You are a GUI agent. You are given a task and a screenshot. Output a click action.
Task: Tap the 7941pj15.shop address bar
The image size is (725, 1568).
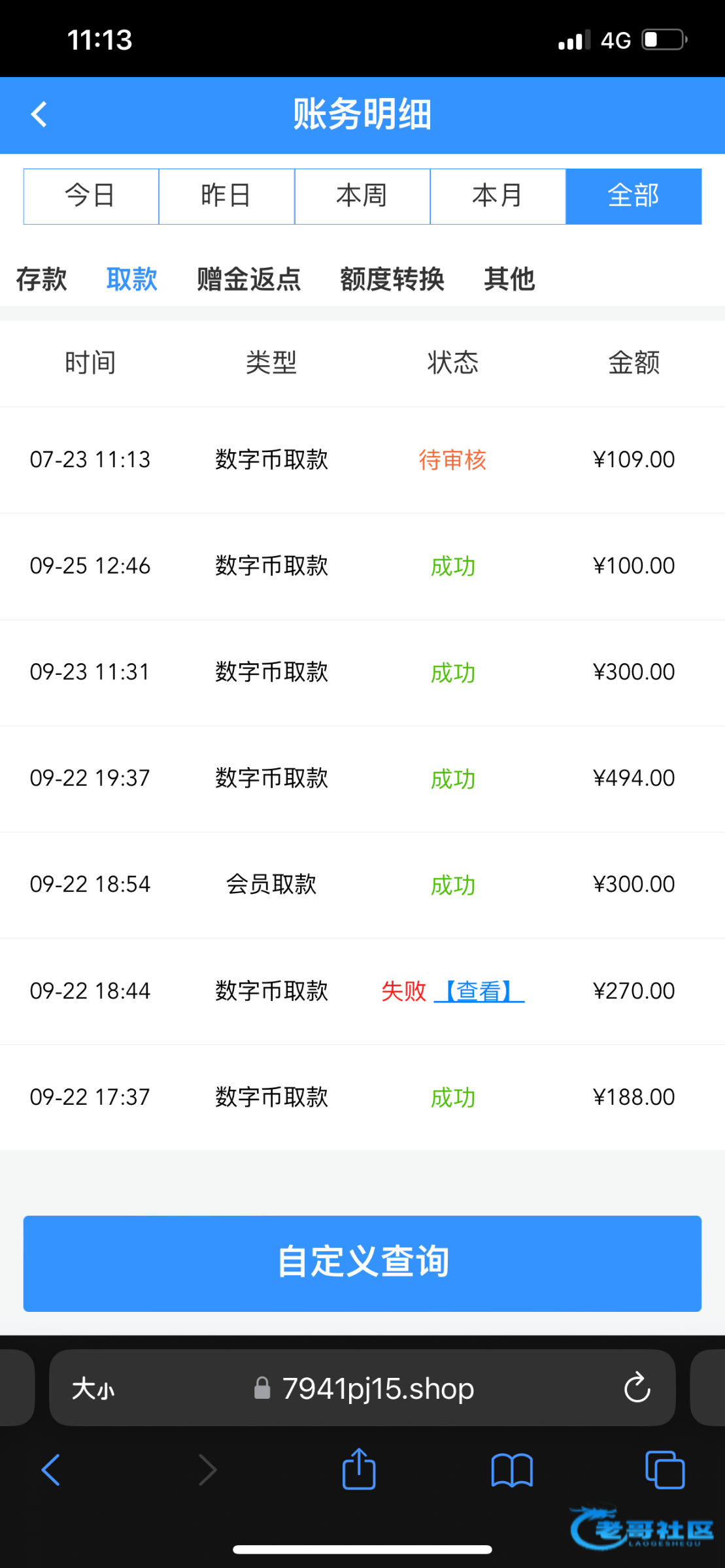[x=378, y=1388]
